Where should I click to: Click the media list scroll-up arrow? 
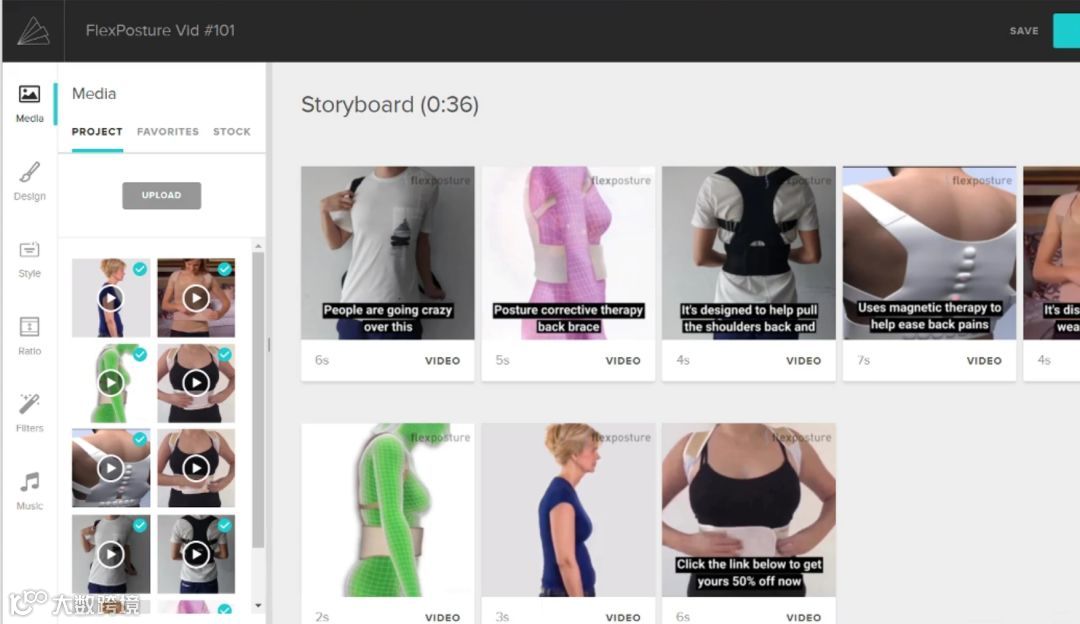pyautogui.click(x=258, y=246)
